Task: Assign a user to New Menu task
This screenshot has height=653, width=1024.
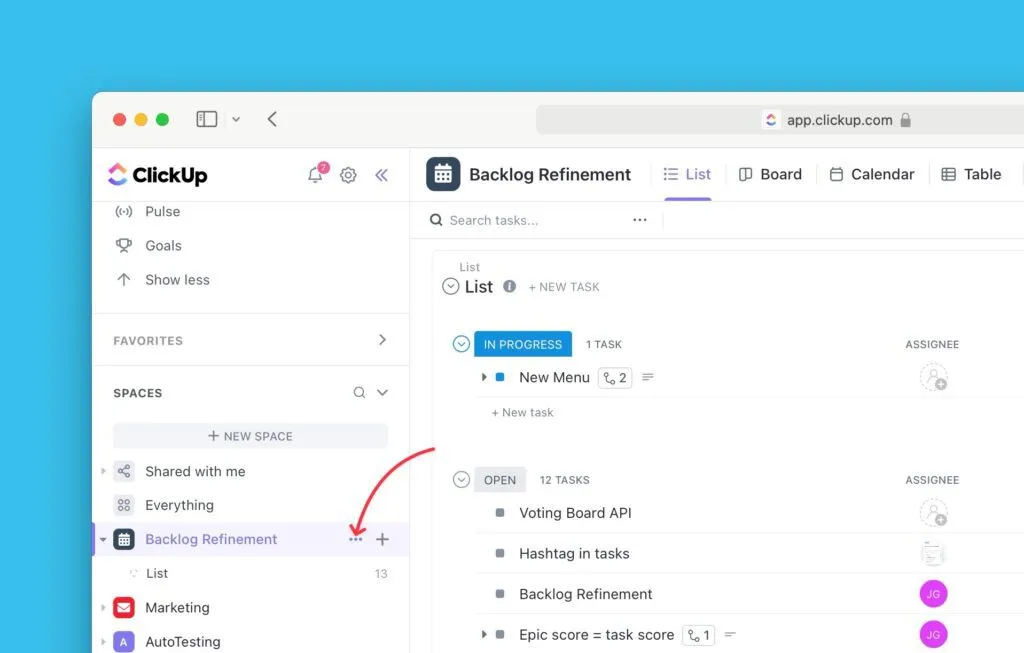Action: (933, 377)
